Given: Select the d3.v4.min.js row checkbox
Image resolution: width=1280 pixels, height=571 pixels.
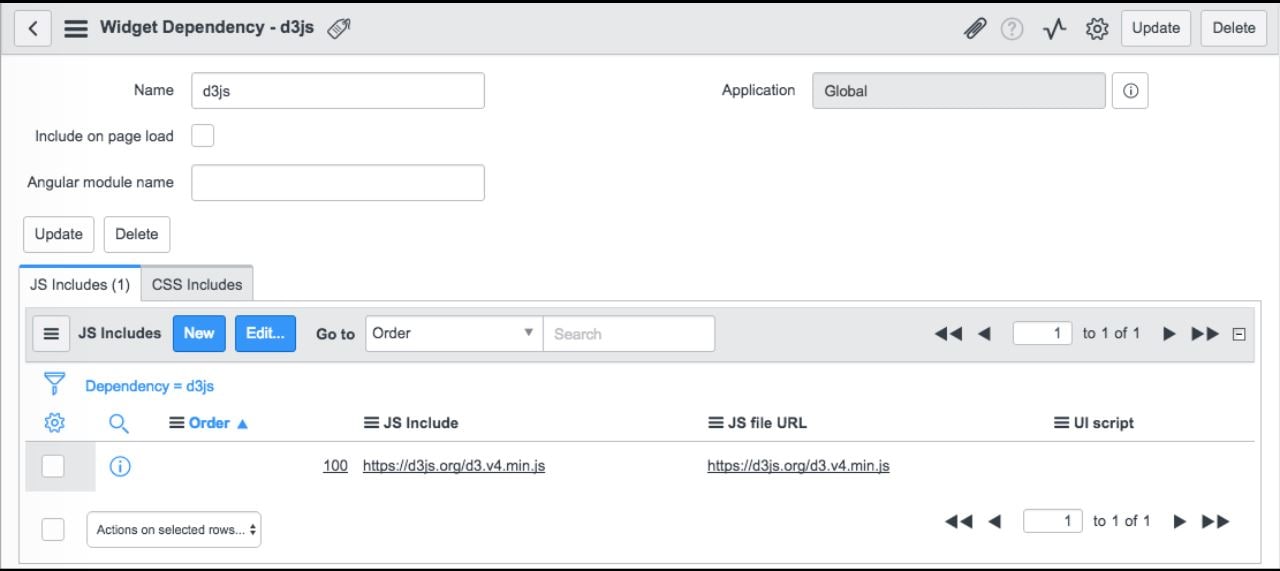Looking at the screenshot, I should (53, 466).
